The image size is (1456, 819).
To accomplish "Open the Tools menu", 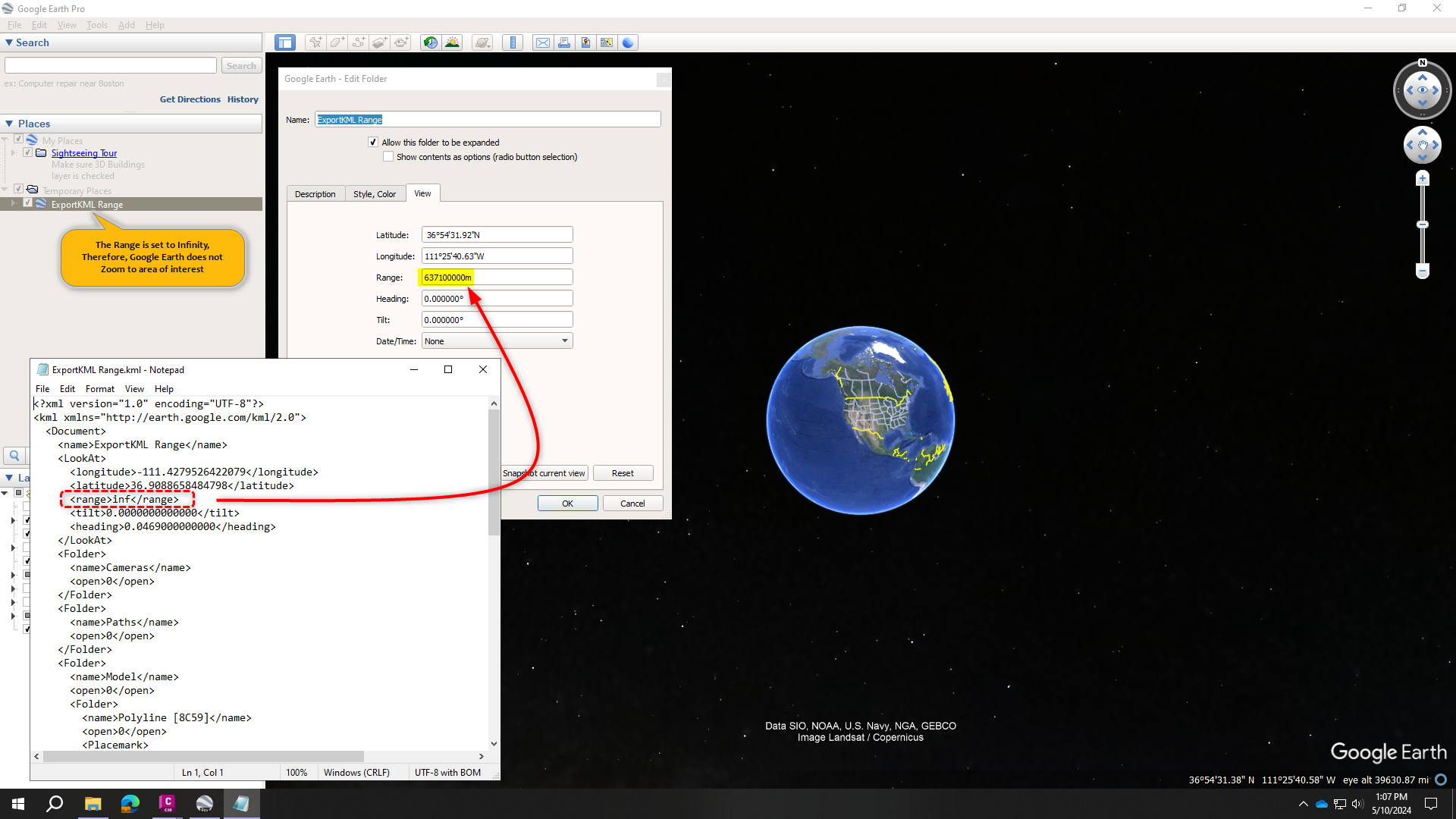I will 96,24.
